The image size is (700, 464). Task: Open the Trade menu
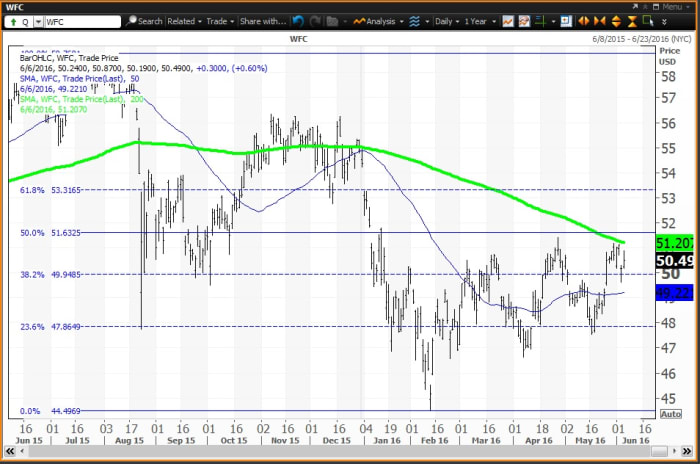tap(220, 21)
